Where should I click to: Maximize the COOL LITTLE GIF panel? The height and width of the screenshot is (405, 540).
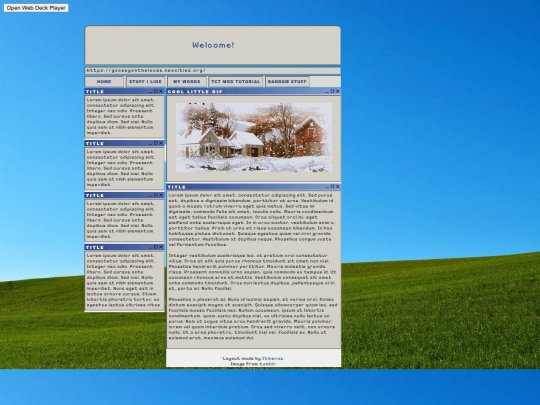click(x=332, y=91)
